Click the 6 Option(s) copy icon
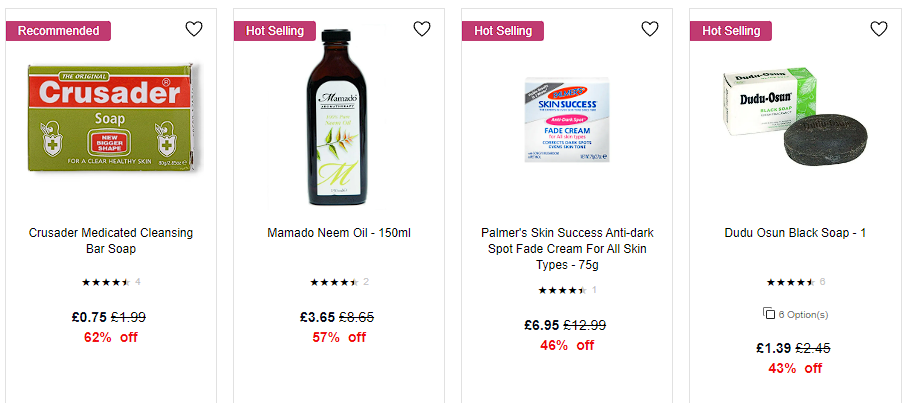The width and height of the screenshot is (913, 403). tap(769, 313)
